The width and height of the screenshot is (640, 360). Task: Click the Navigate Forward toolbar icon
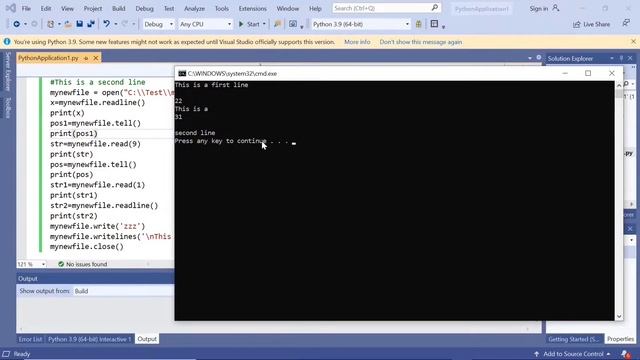pyautogui.click(x=34, y=24)
